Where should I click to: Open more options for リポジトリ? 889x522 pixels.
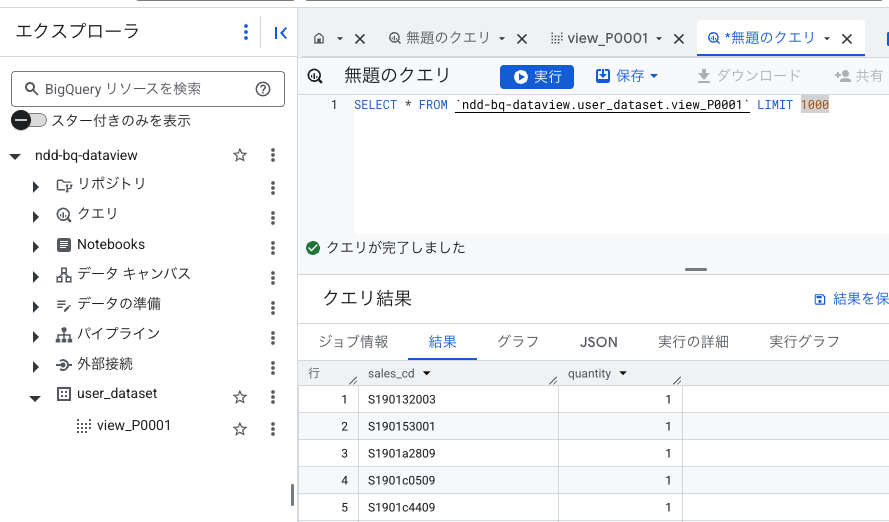pos(273,188)
